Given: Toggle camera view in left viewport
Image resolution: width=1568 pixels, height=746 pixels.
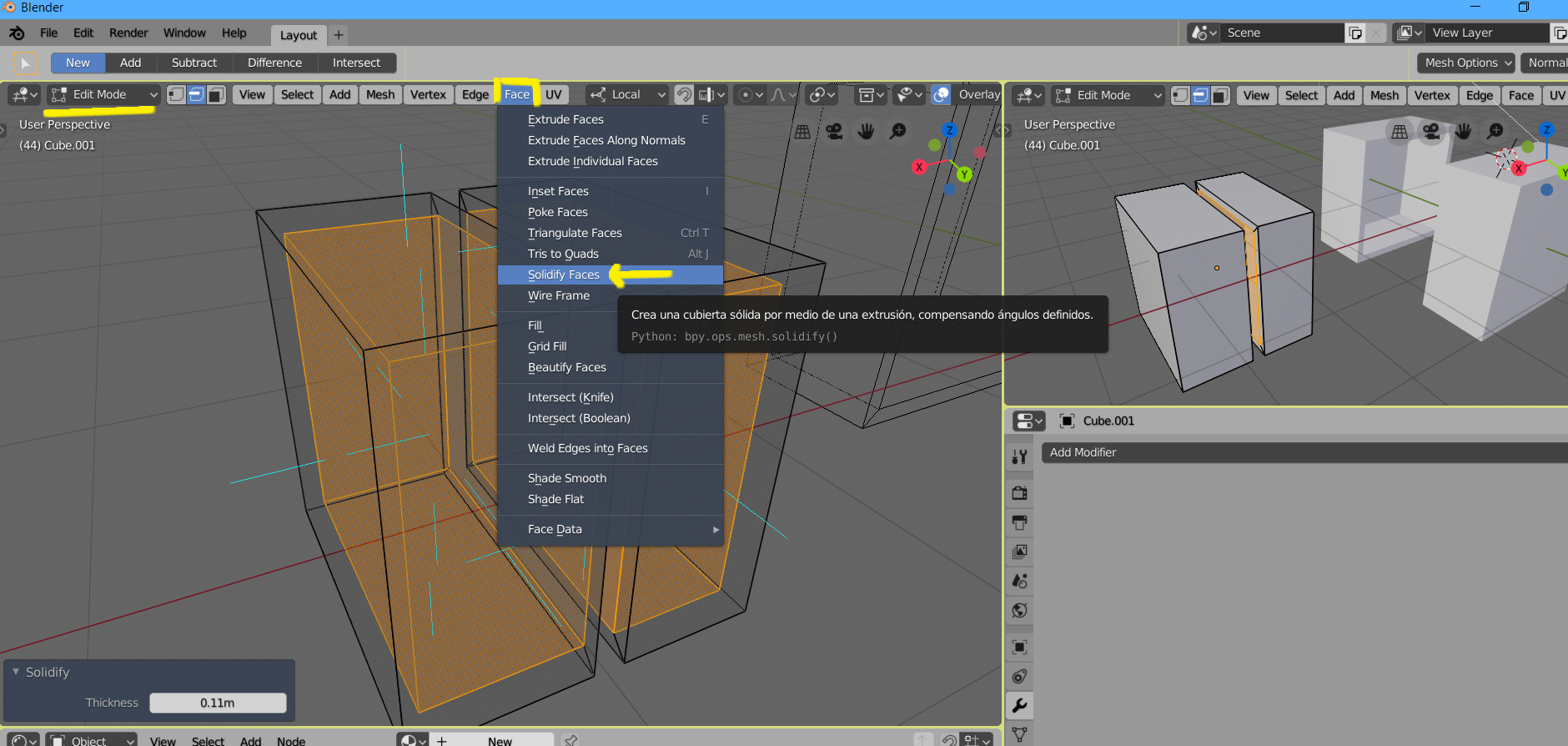Looking at the screenshot, I should coord(834,131).
